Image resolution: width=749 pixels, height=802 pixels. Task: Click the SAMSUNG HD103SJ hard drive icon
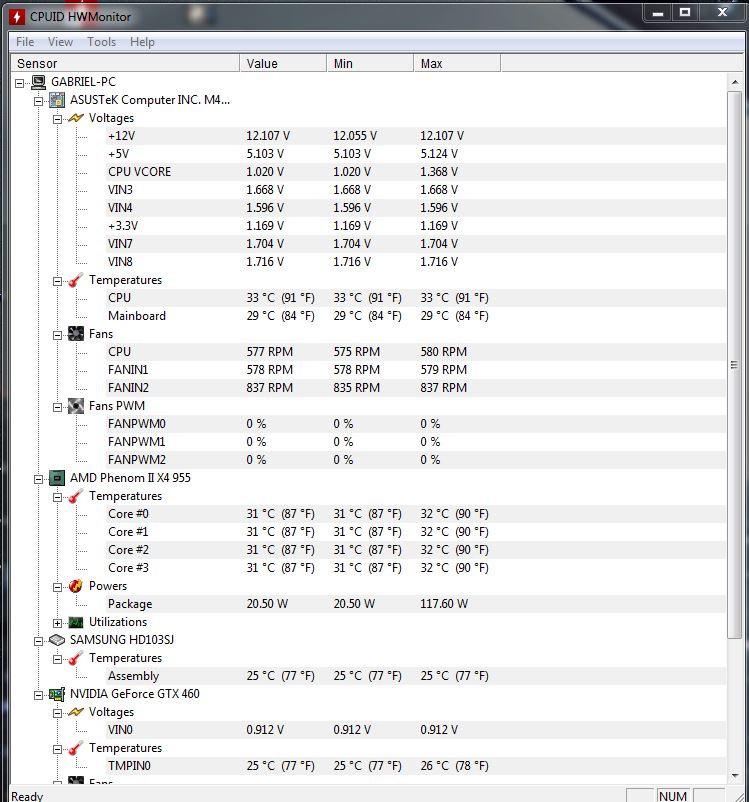pyautogui.click(x=57, y=640)
